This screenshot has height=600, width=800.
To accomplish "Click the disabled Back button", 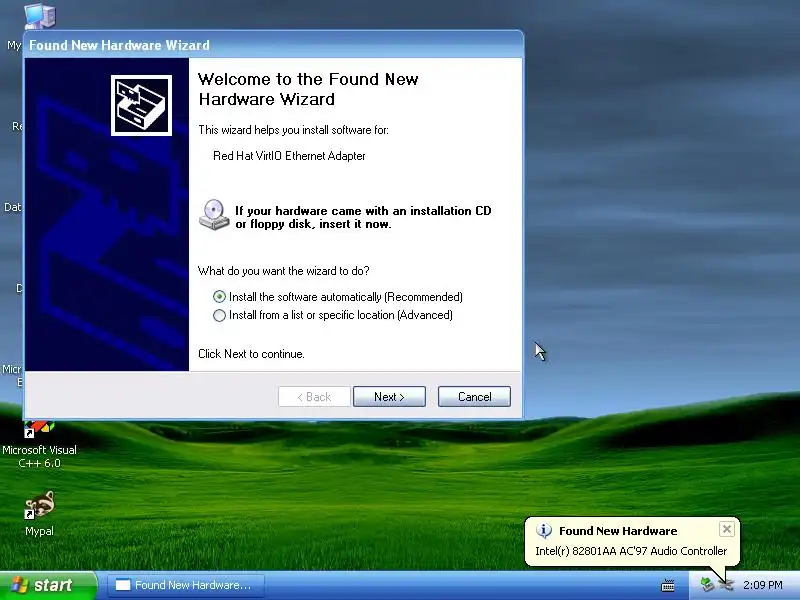I will [314, 396].
